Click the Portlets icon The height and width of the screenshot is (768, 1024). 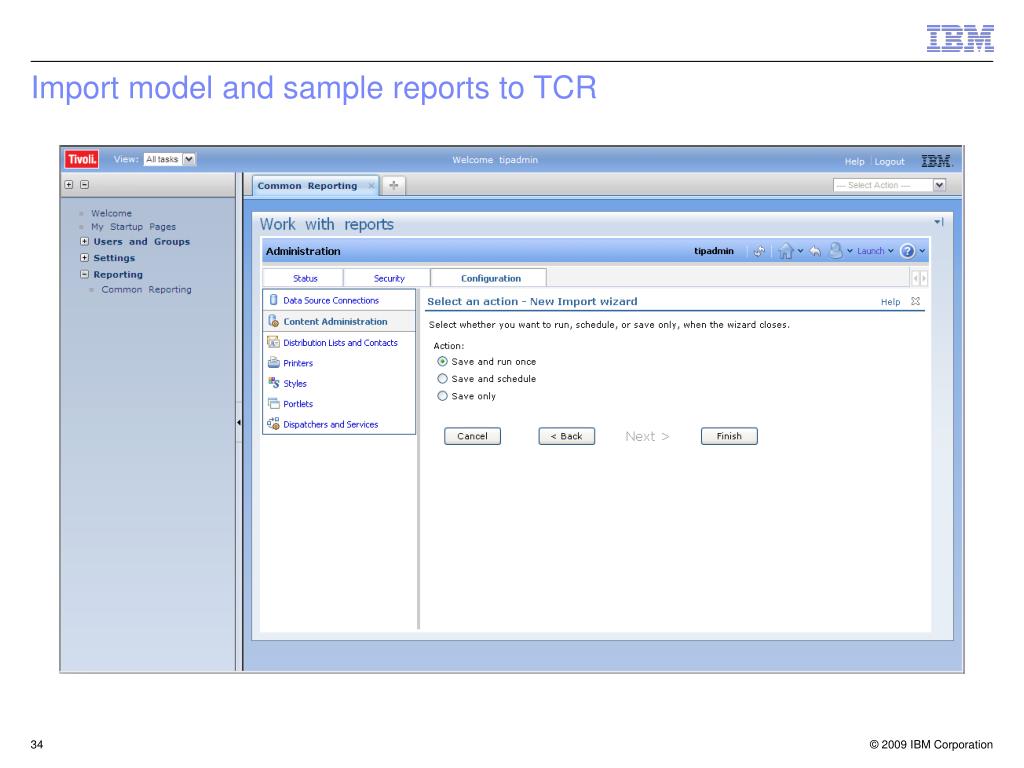pos(274,404)
